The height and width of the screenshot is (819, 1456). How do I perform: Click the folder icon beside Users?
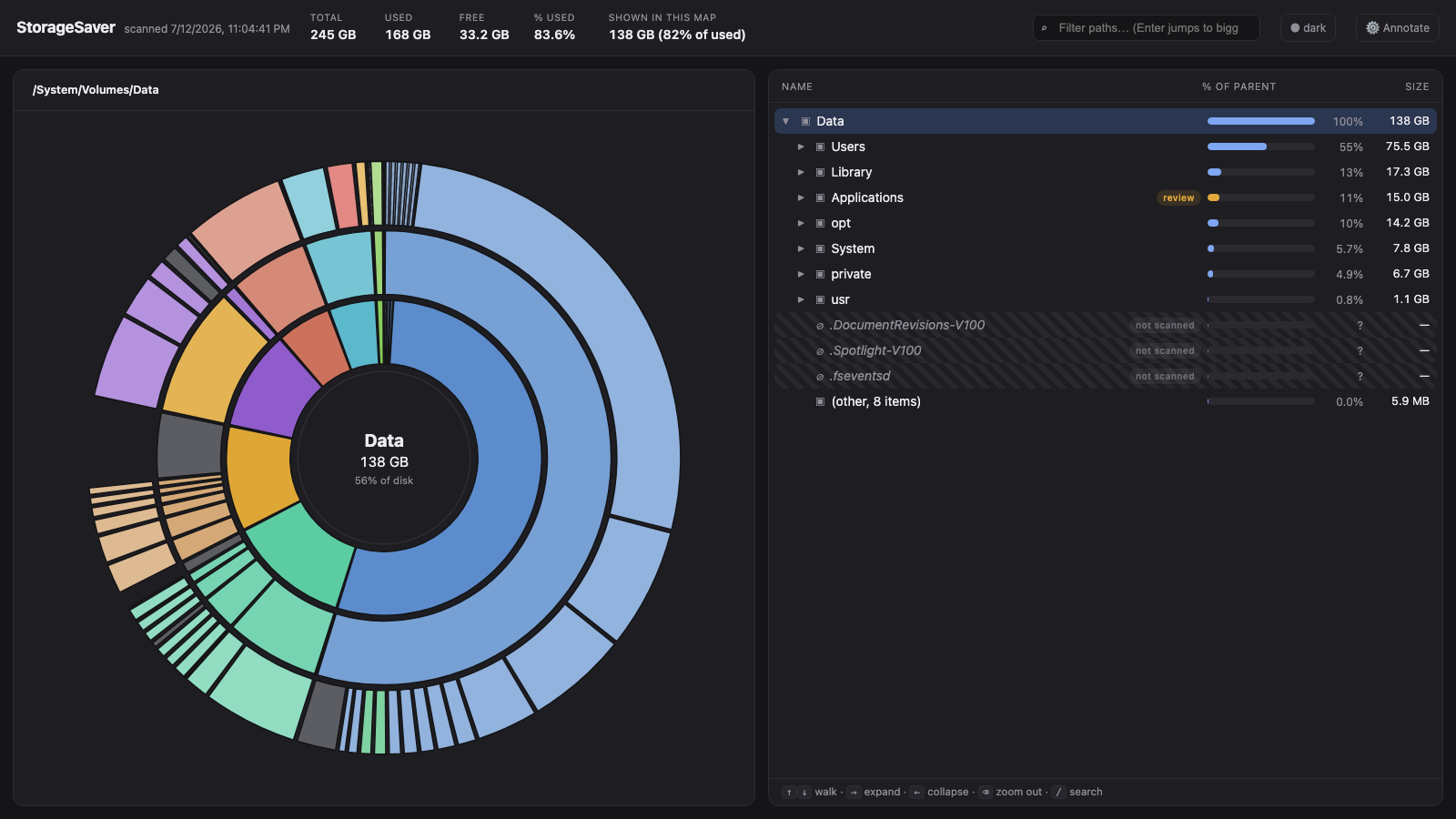tap(820, 147)
